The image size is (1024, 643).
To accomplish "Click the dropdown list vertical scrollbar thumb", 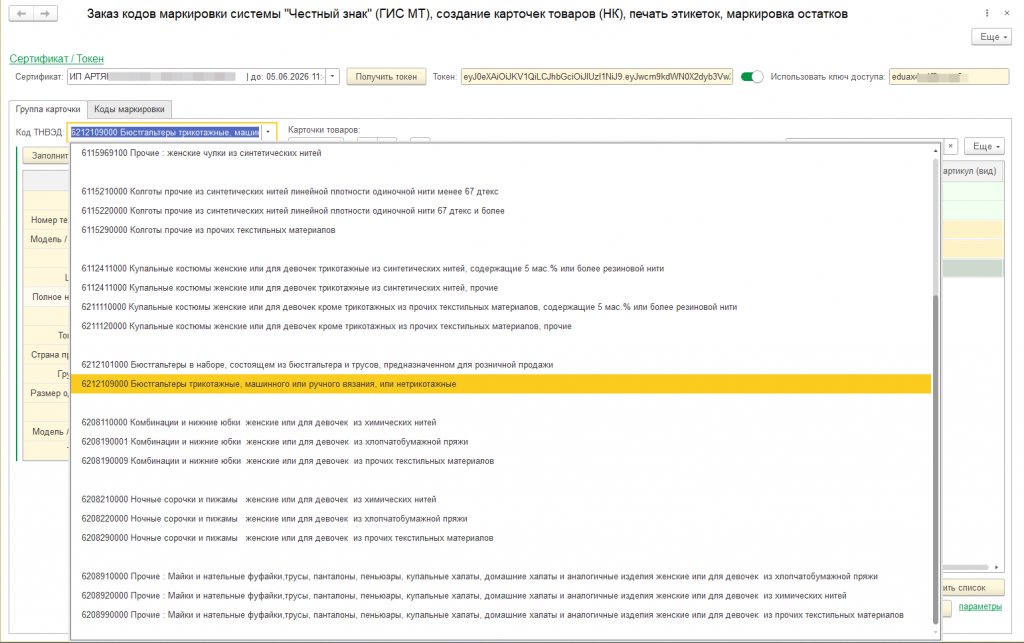I will (x=935, y=460).
